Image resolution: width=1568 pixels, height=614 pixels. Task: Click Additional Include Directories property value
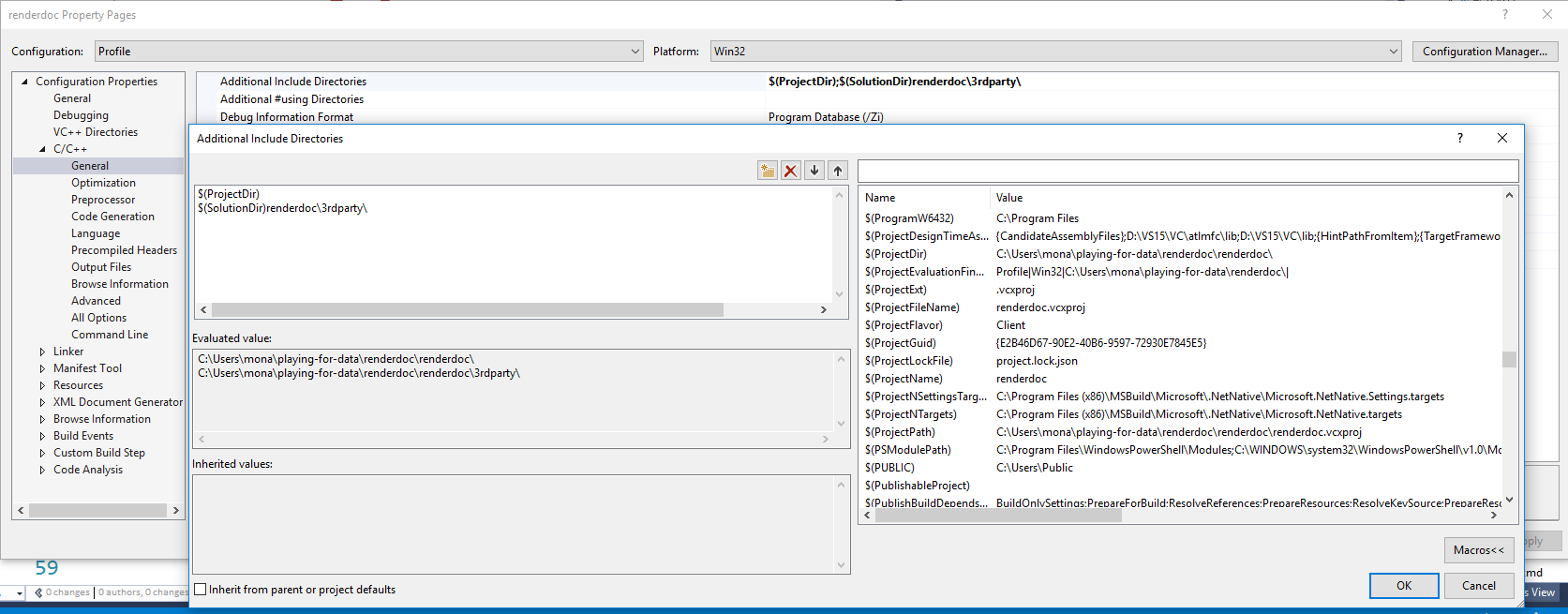pos(894,82)
